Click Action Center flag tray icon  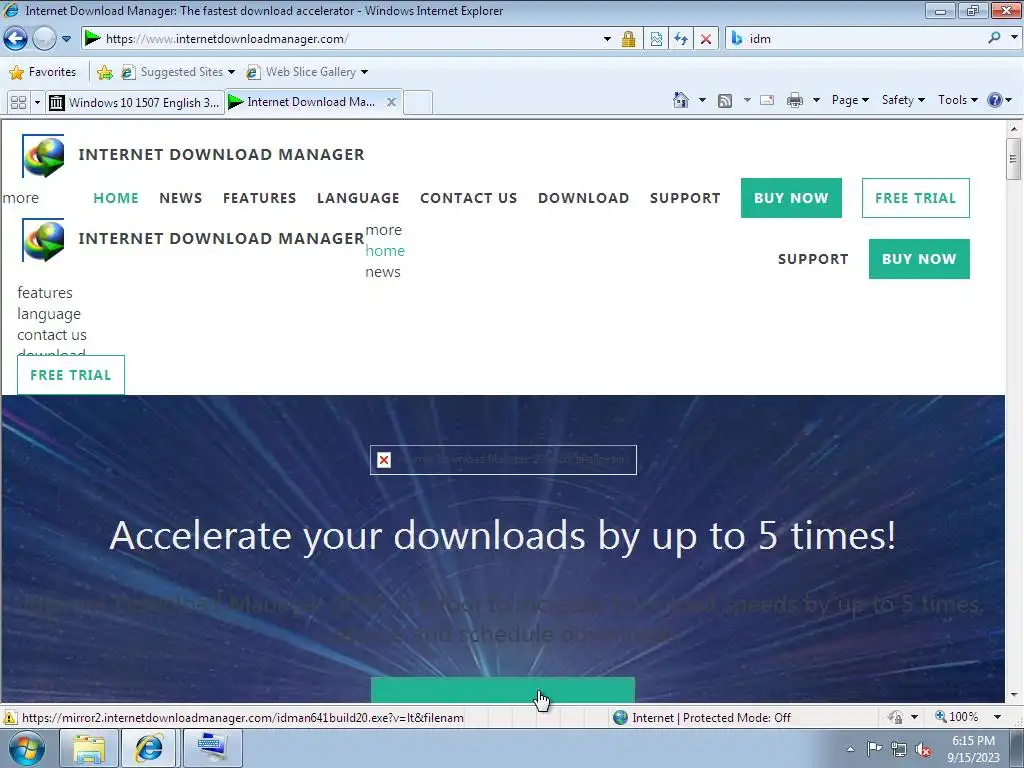874,749
